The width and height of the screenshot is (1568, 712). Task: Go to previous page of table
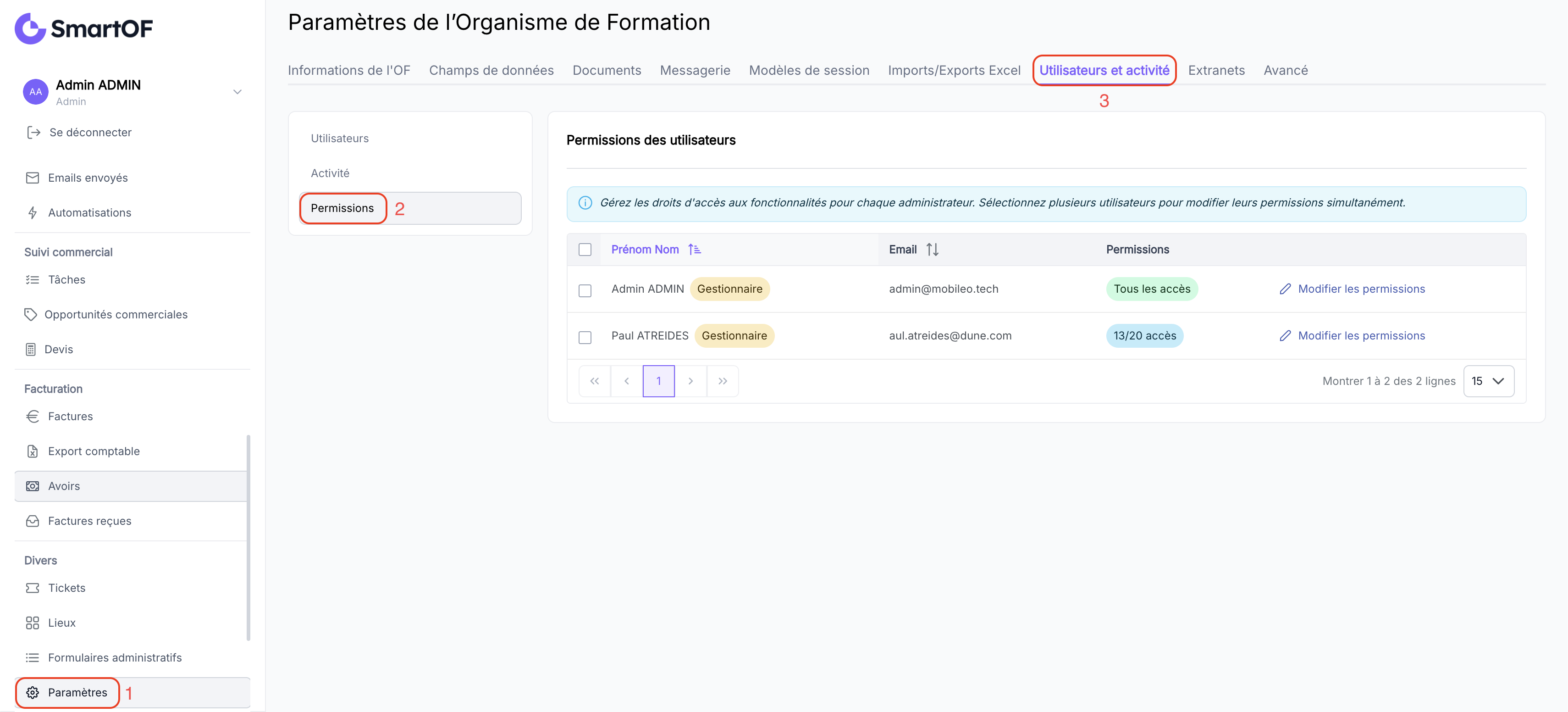click(627, 381)
